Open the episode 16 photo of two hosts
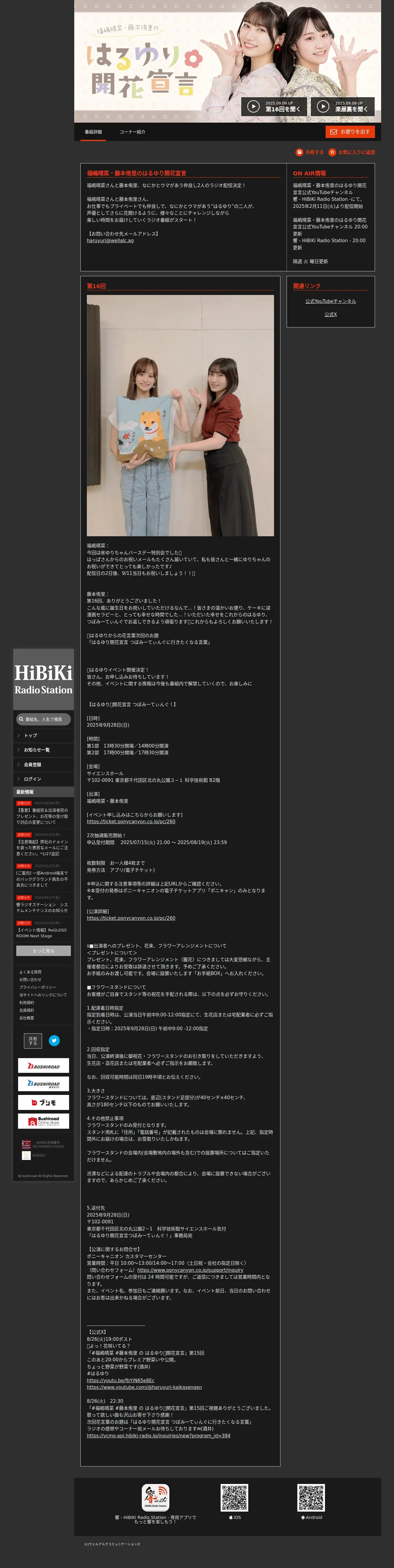Screen dimensions: 394x1568 (x=180, y=416)
